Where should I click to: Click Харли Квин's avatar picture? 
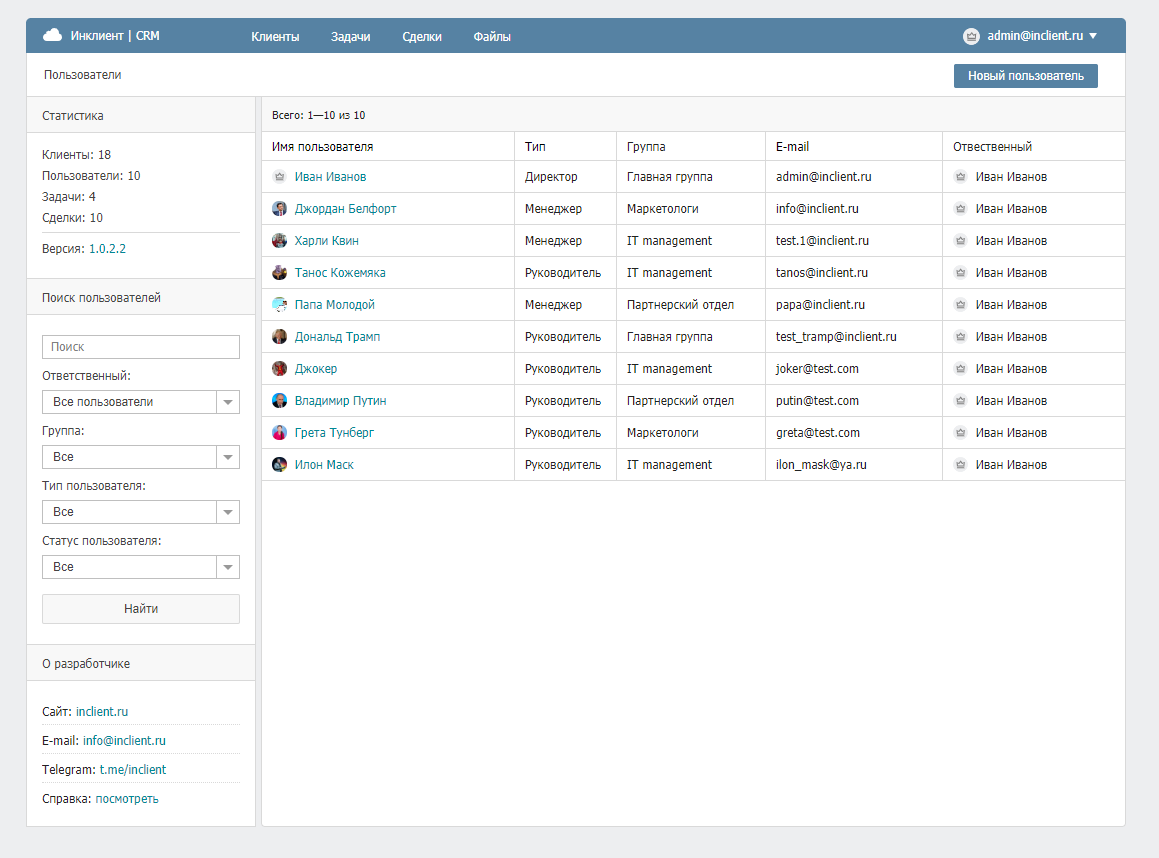coord(280,241)
